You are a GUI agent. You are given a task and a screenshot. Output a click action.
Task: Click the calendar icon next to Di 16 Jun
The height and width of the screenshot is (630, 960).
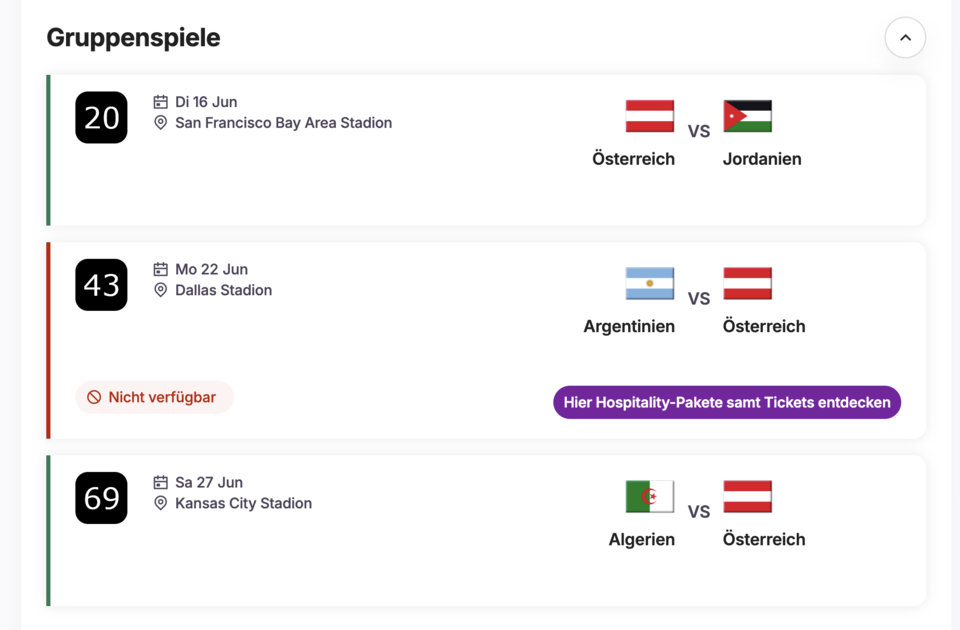tap(162, 101)
